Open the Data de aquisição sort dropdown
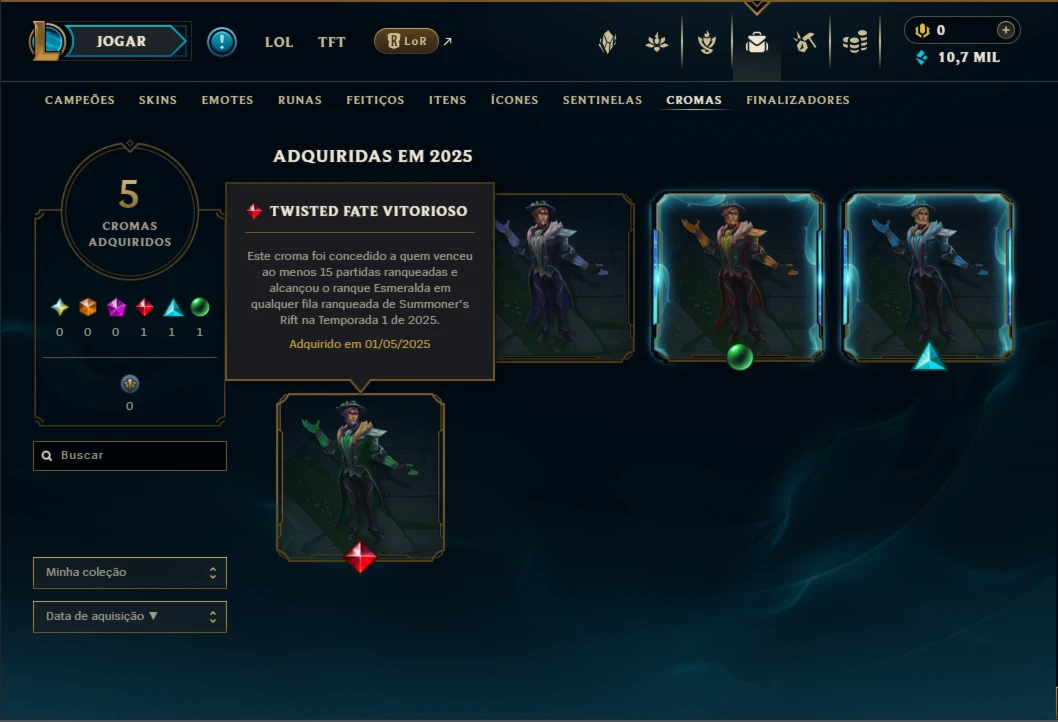1058x722 pixels. tap(130, 616)
